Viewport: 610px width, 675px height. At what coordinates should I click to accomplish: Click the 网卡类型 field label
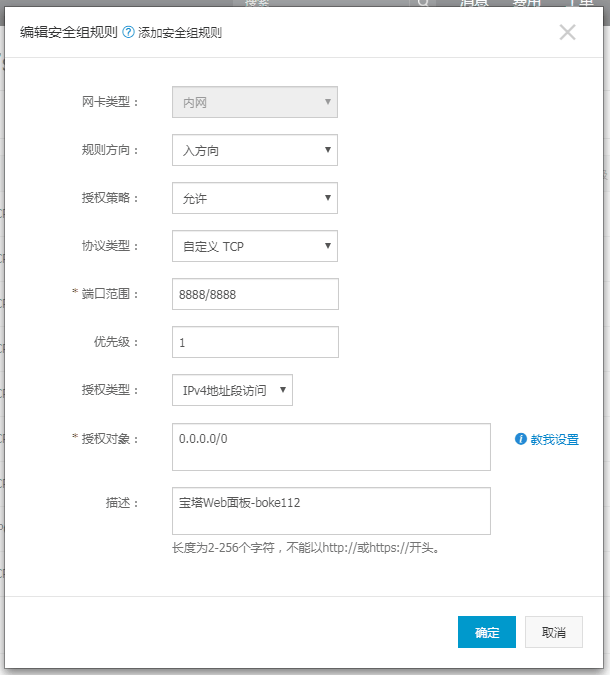[x=110, y=102]
